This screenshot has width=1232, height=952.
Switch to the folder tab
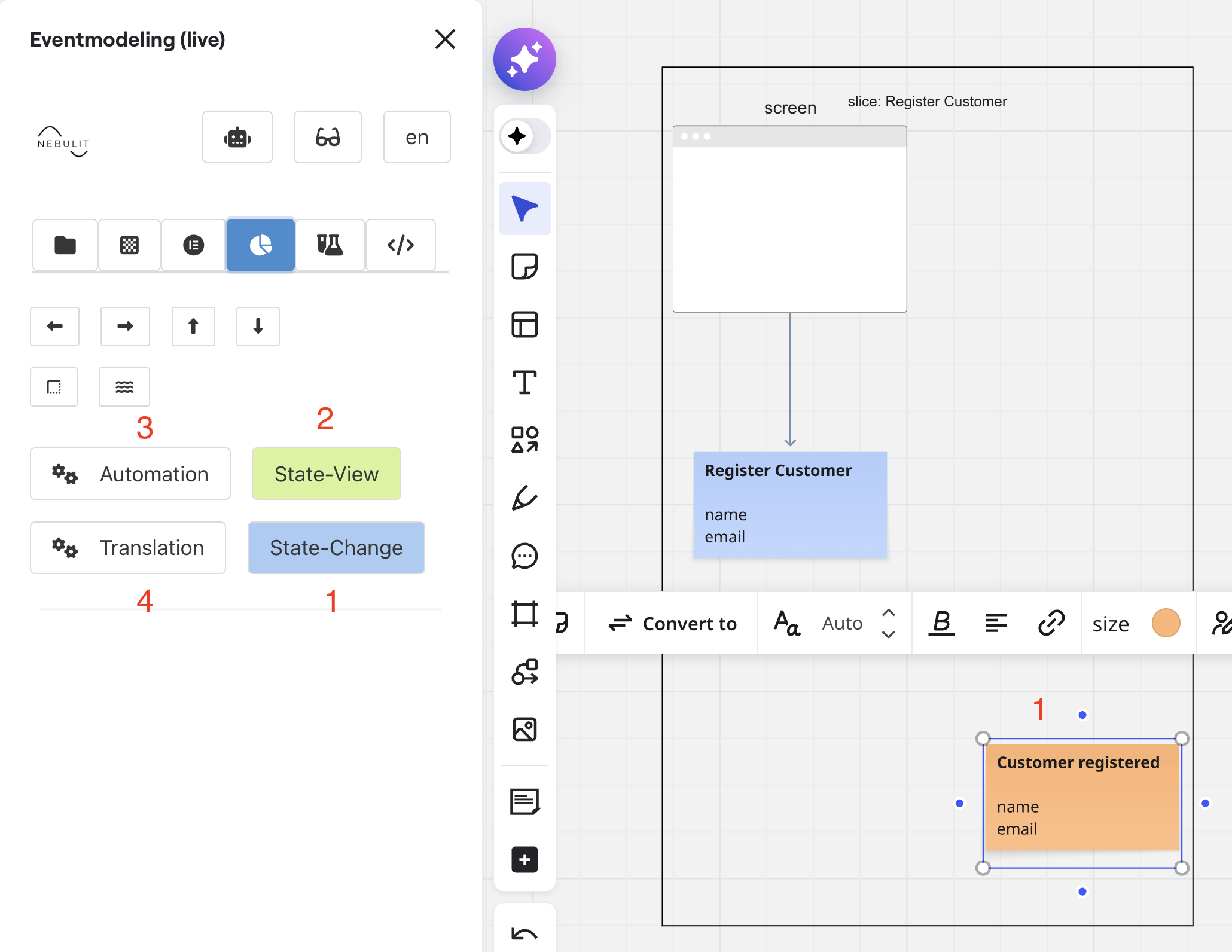coord(65,245)
